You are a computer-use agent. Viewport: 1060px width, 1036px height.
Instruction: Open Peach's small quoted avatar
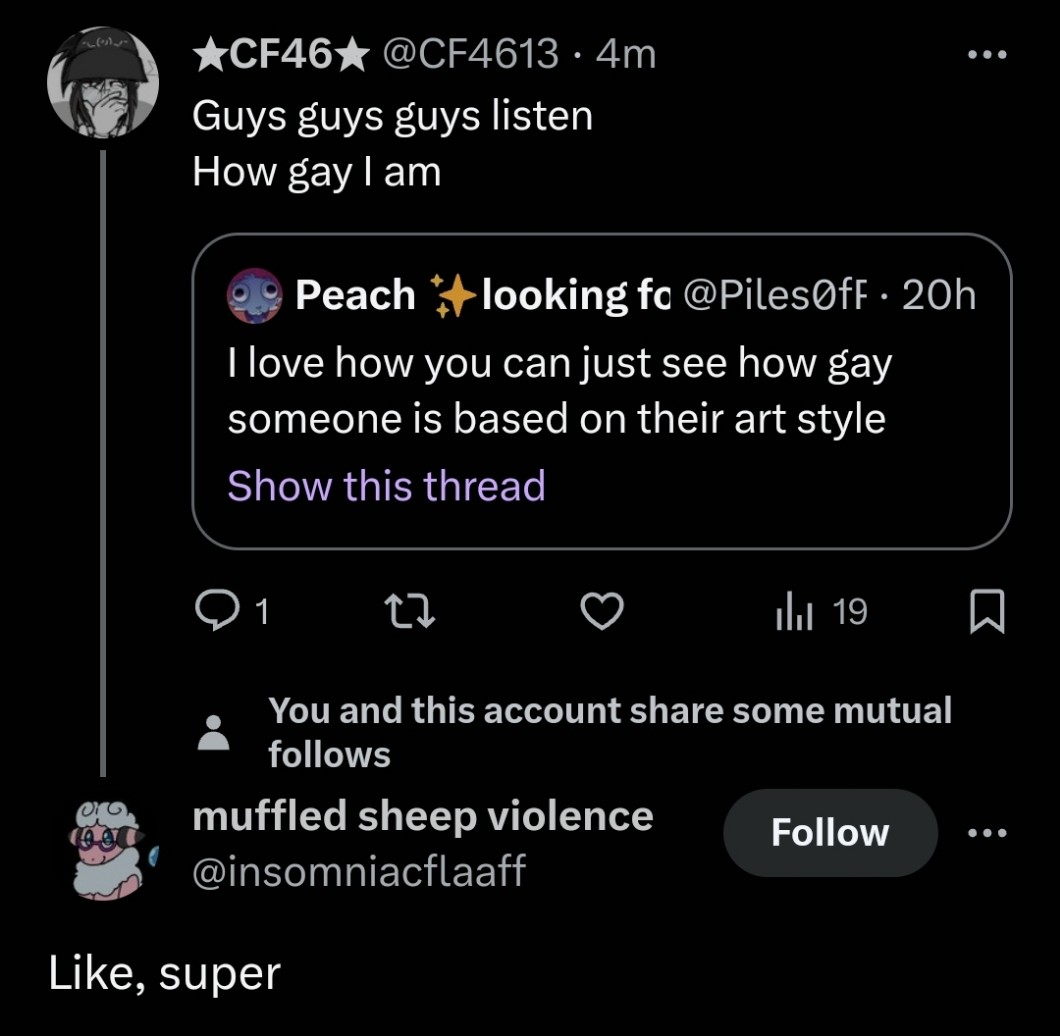254,294
